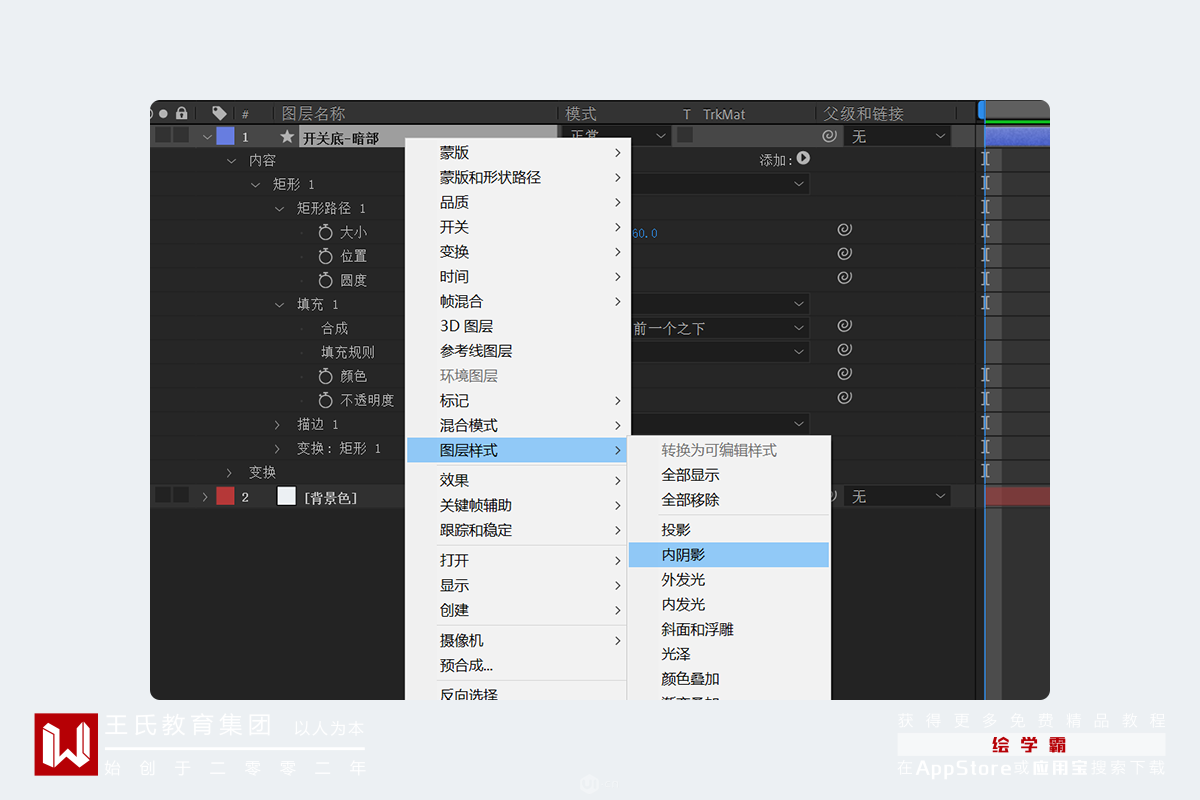Open 蒙版 submenu in context menu
The width and height of the screenshot is (1200, 800).
[518, 153]
